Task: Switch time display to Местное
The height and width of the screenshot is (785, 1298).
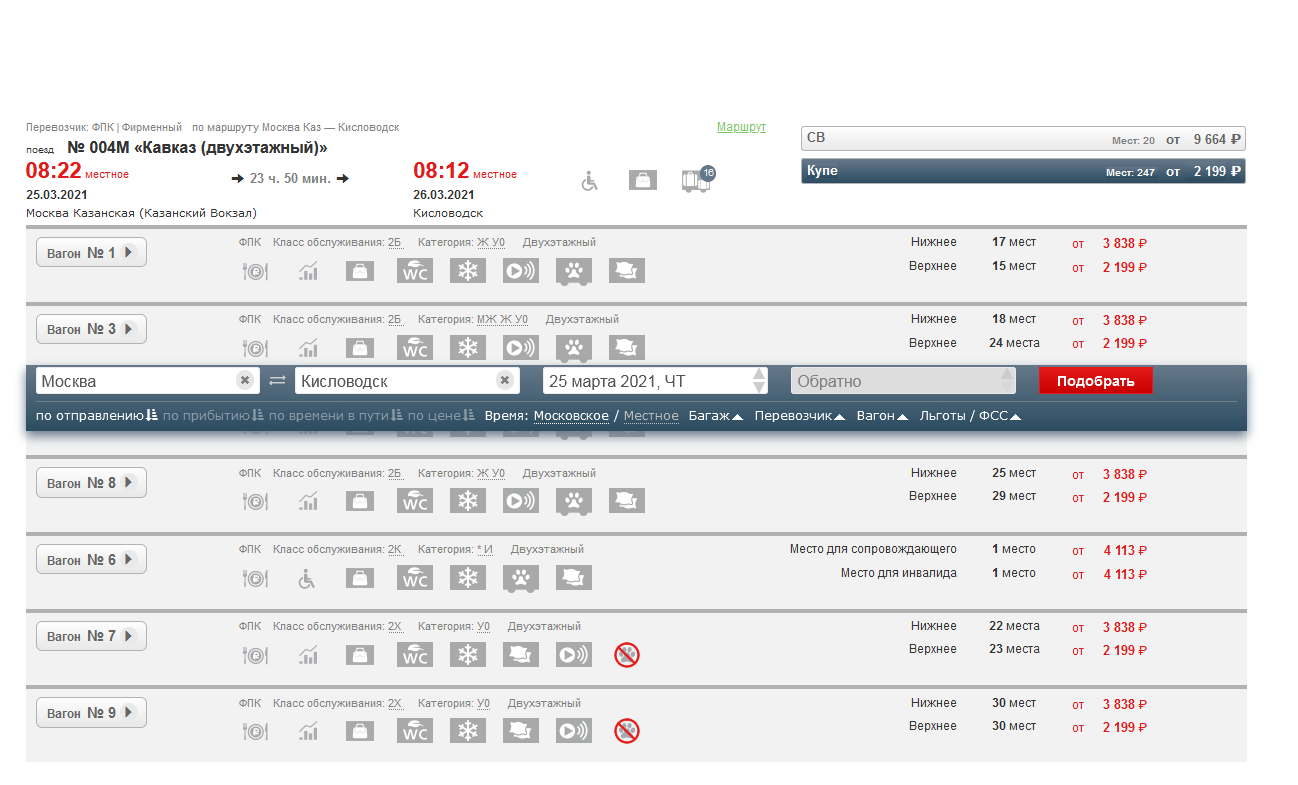Action: tap(651, 416)
